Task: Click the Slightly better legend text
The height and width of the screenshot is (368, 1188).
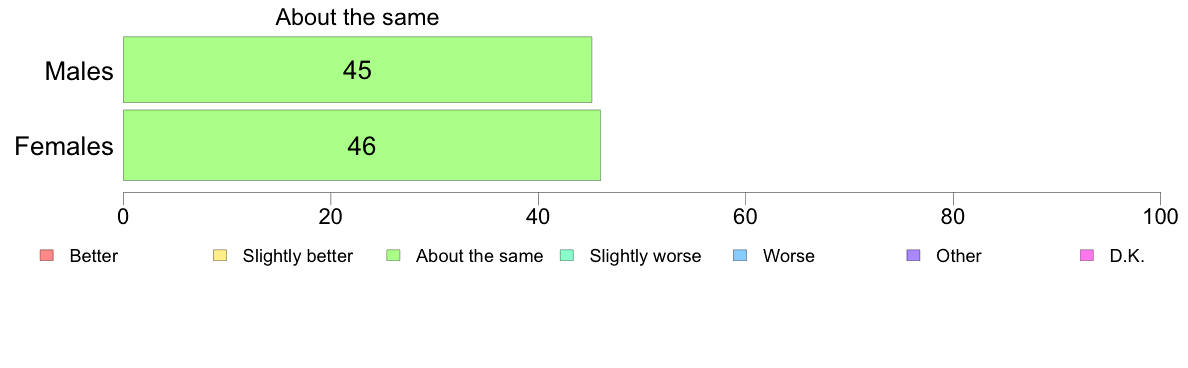Action: 298,256
